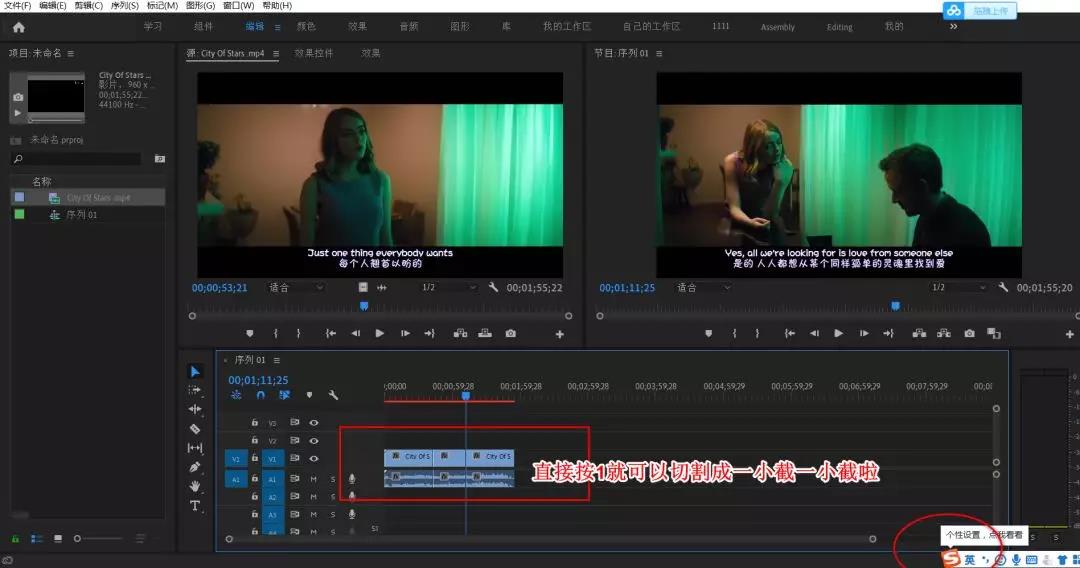Click new bin icon beside project search
Image resolution: width=1080 pixels, height=568 pixels.
coord(159,159)
